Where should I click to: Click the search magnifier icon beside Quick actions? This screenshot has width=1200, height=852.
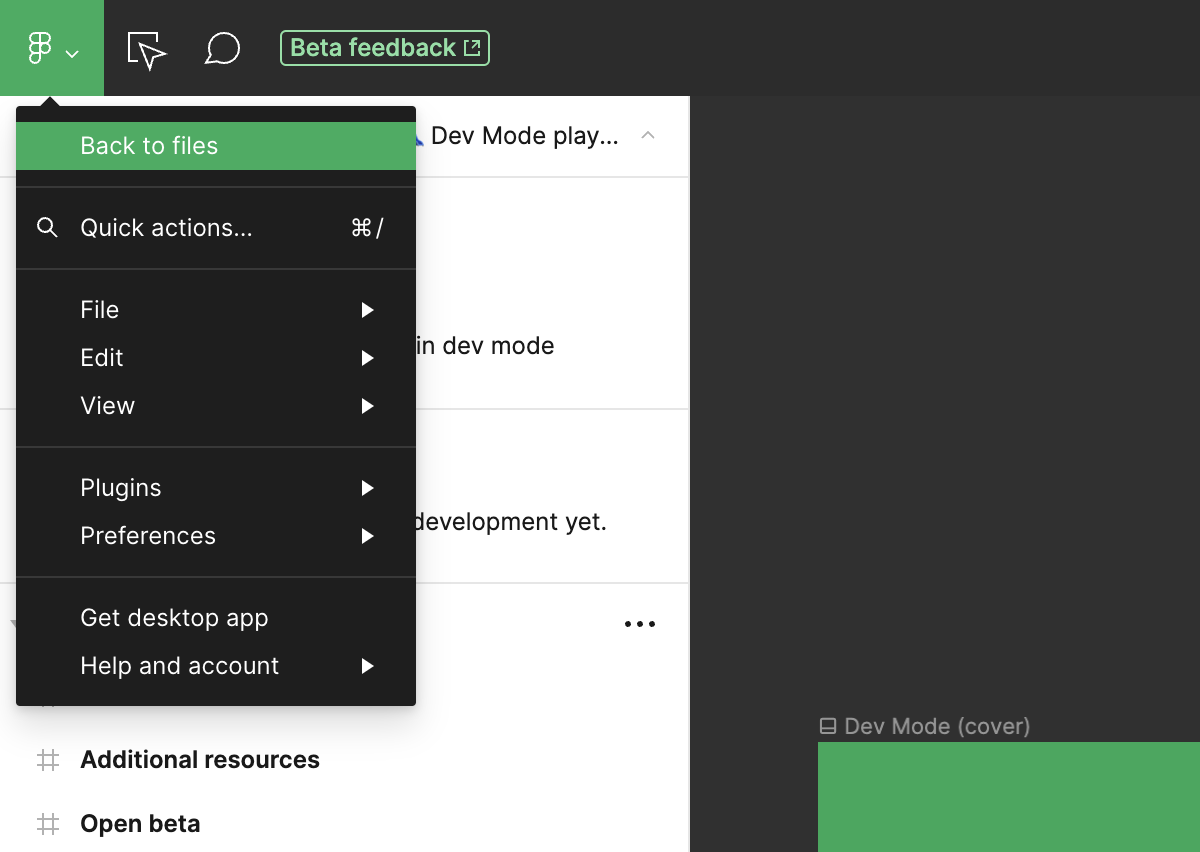pos(47,228)
